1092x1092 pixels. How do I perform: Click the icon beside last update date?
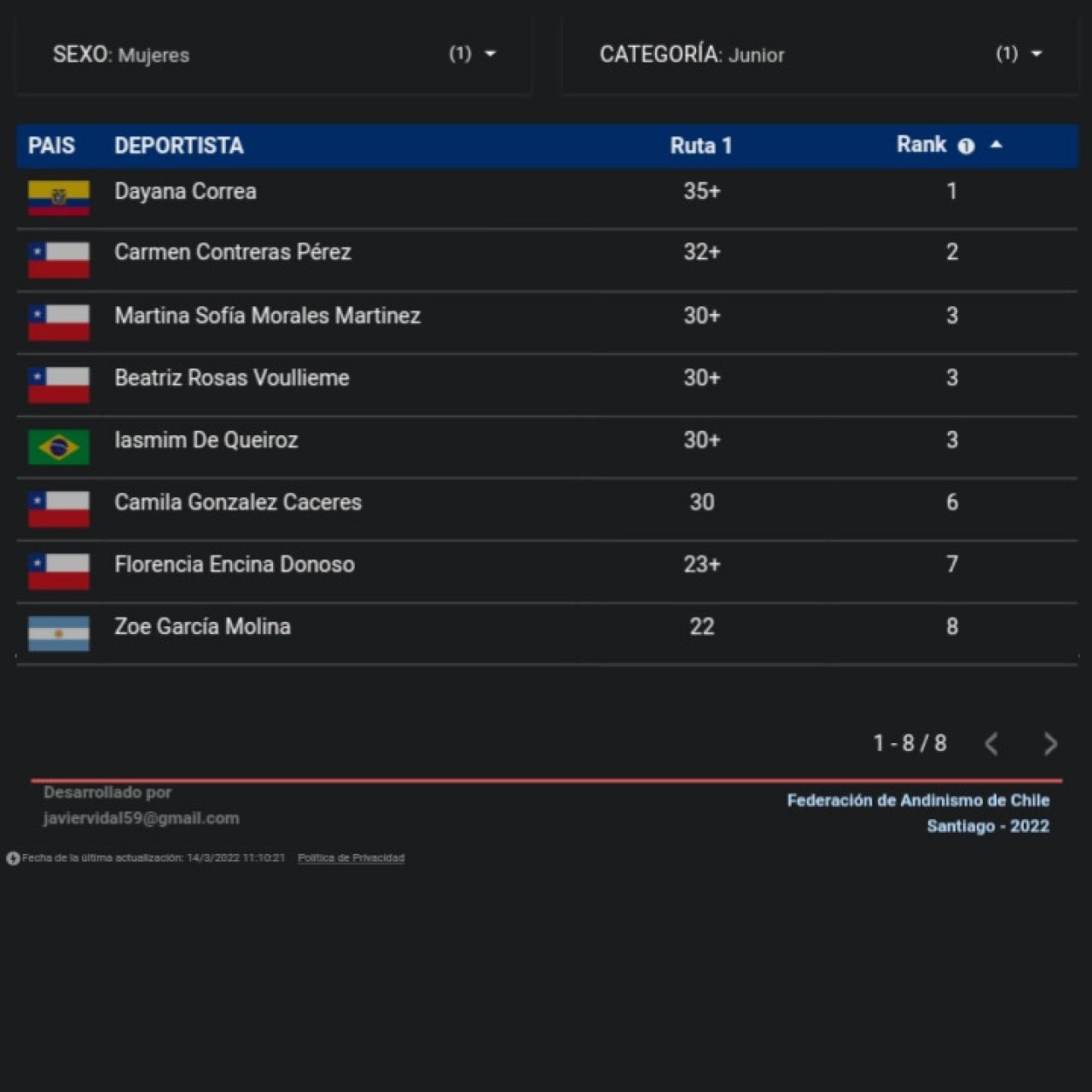pyautogui.click(x=13, y=858)
